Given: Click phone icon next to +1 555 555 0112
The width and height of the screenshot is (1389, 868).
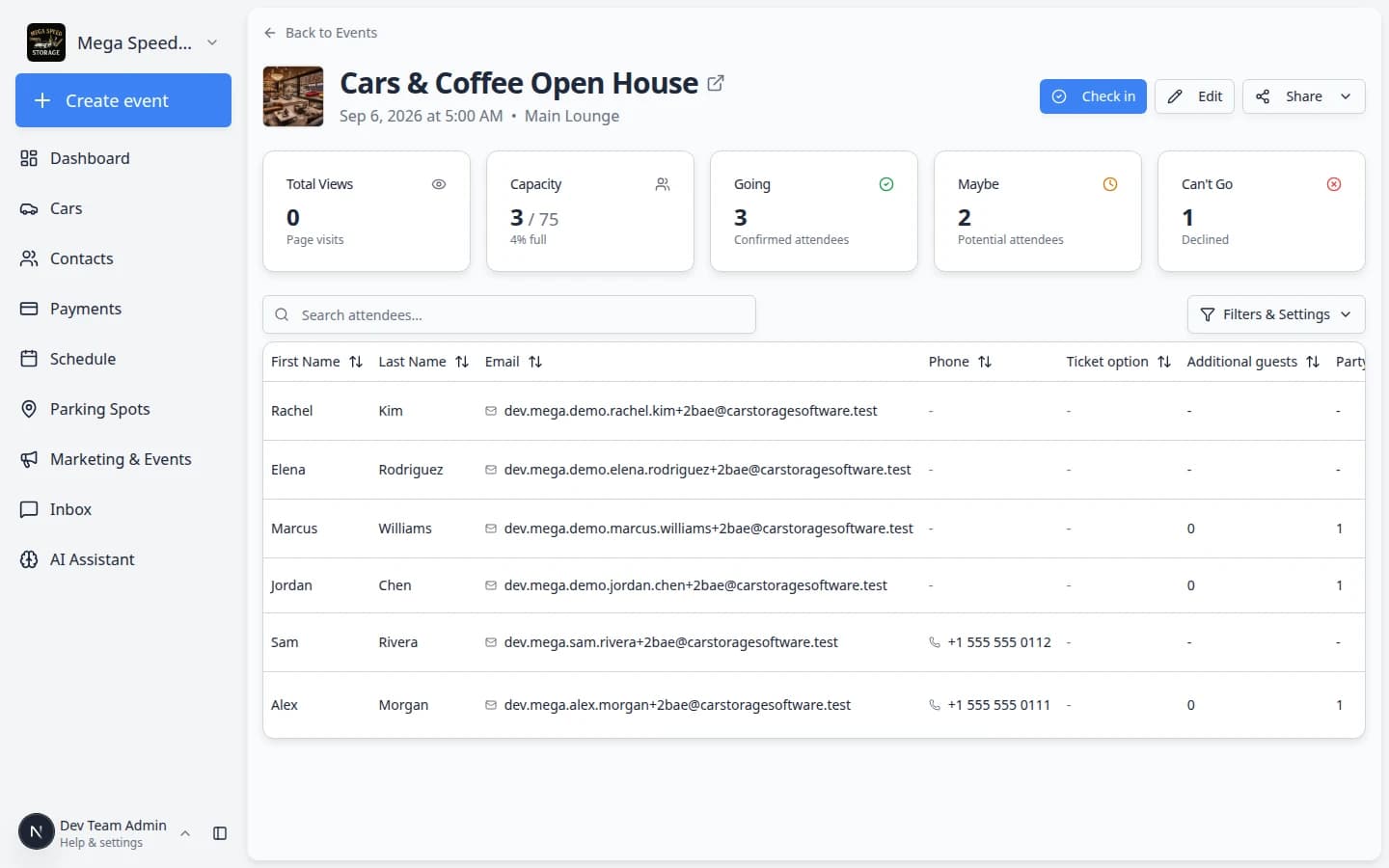Looking at the screenshot, I should click(x=935, y=642).
